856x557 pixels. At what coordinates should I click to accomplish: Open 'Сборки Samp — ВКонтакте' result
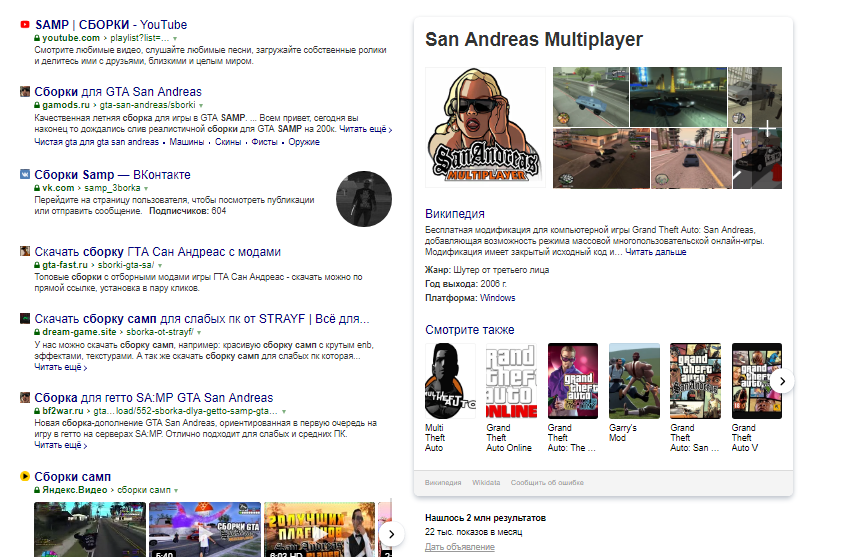tap(112, 175)
